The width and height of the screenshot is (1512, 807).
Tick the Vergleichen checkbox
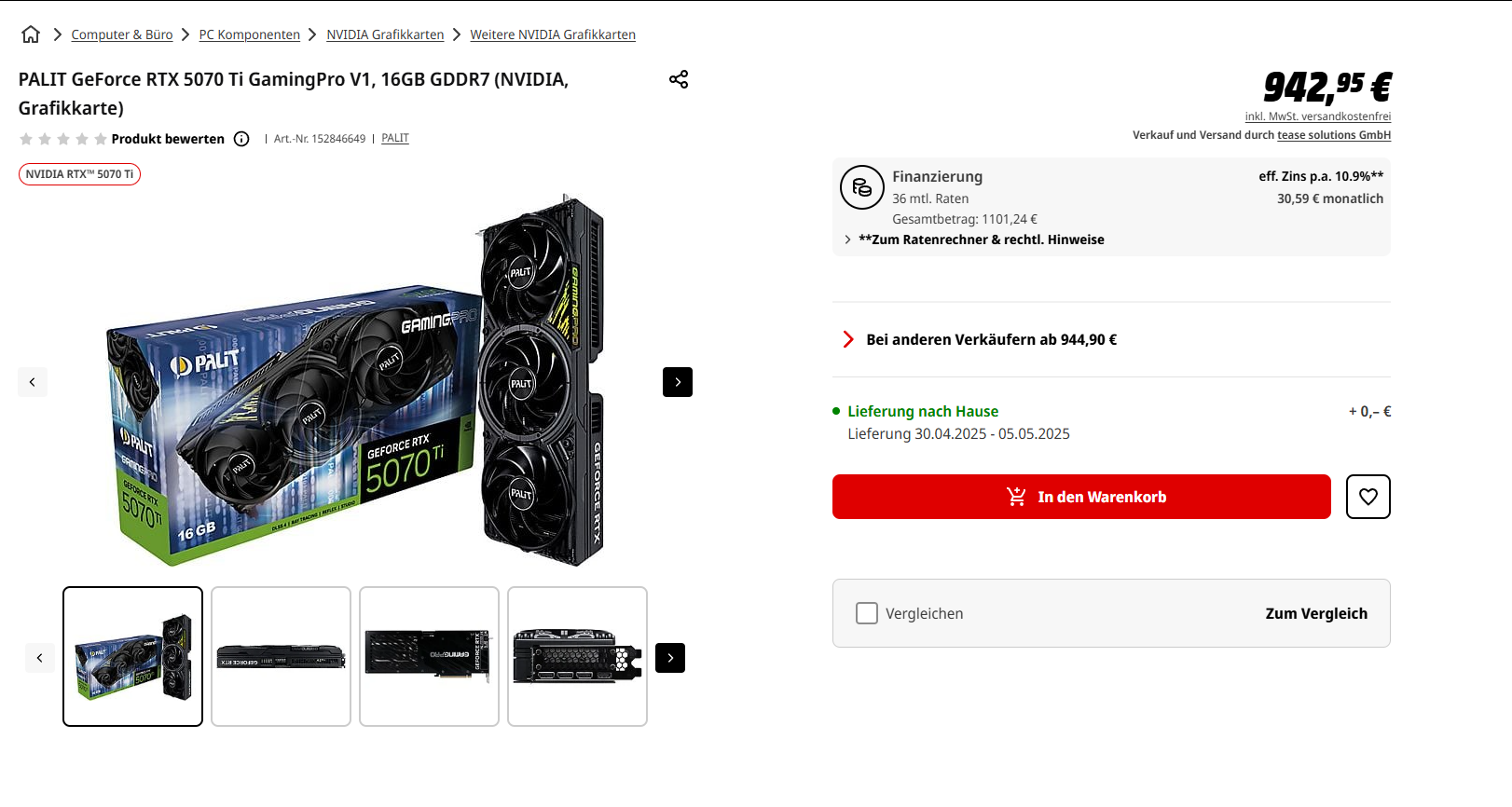[x=867, y=613]
